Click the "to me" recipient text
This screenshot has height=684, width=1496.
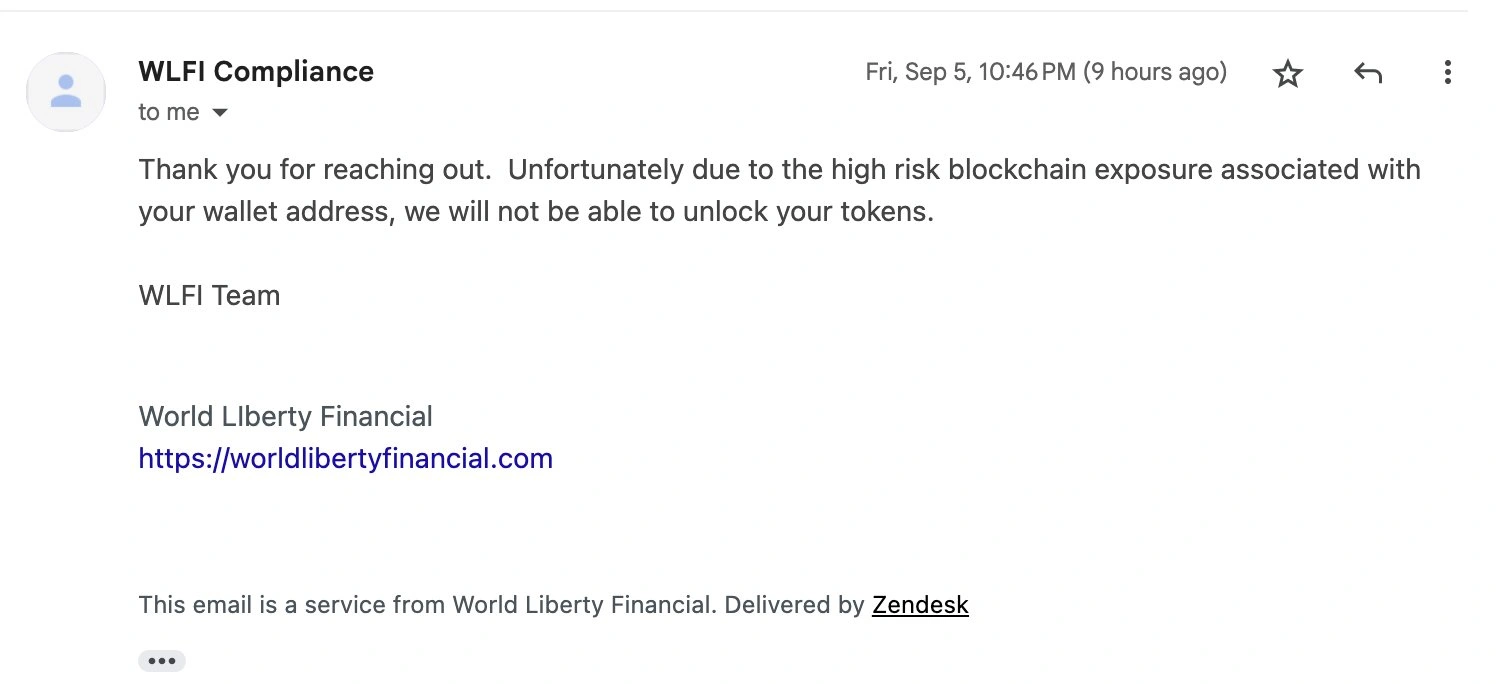point(168,112)
